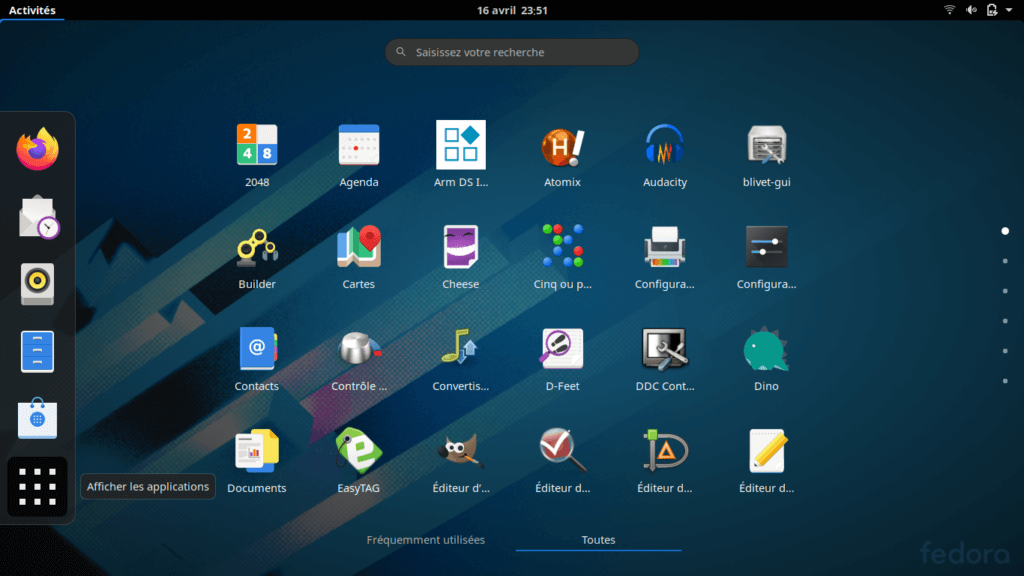Open the Configuration app with sliders icon

click(767, 247)
